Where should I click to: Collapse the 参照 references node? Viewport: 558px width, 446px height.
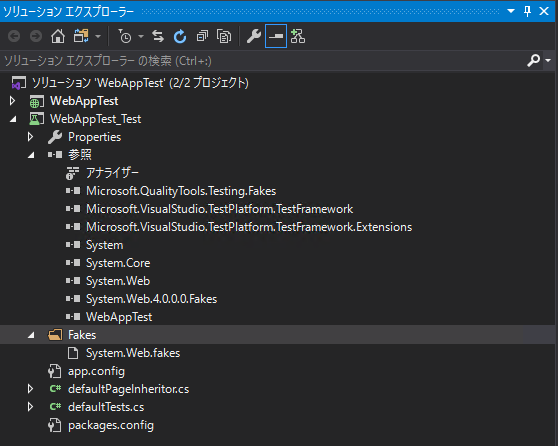point(31,155)
